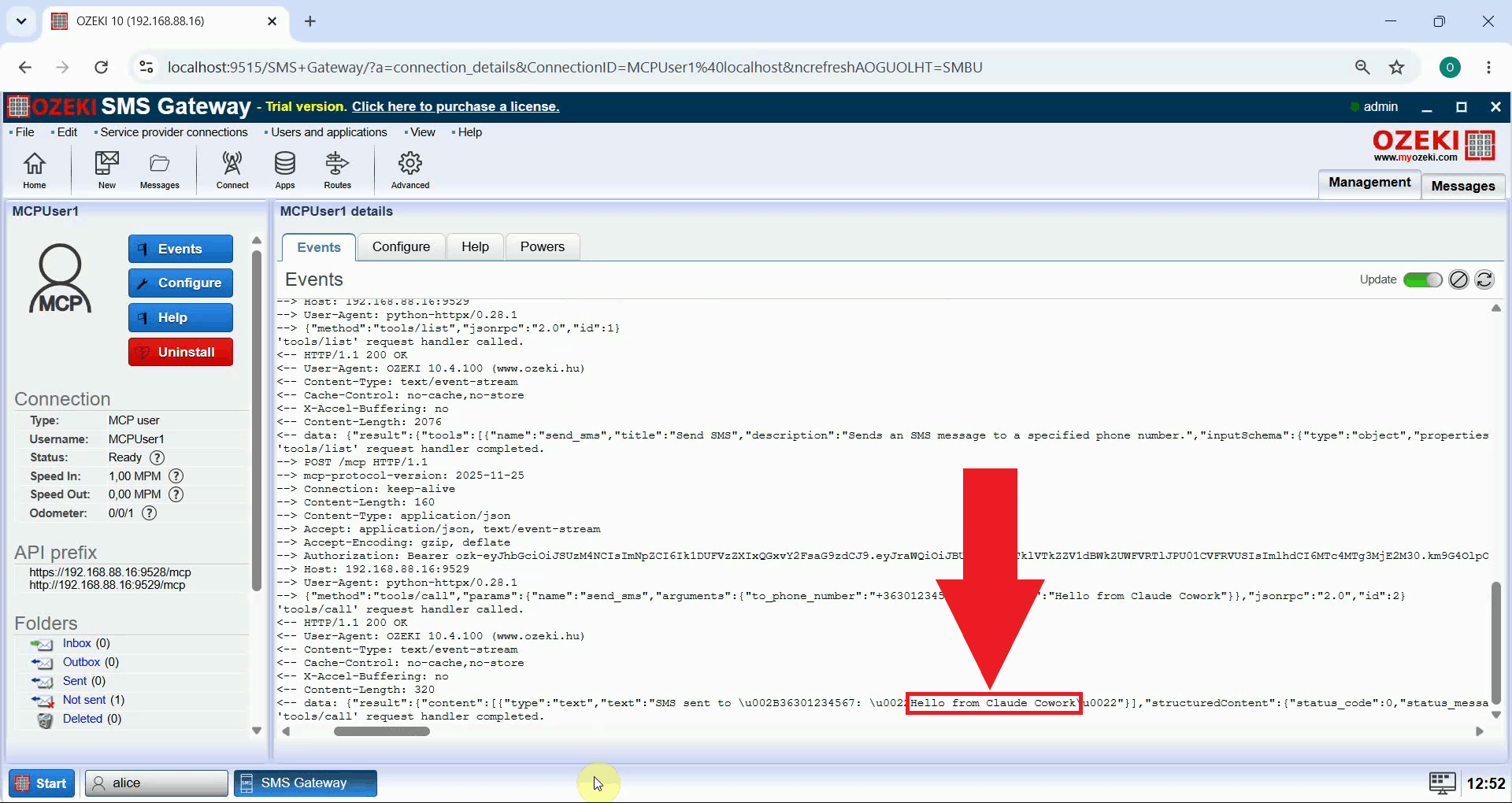
Task: Click the Connect antenna toolbar icon
Action: (x=232, y=170)
